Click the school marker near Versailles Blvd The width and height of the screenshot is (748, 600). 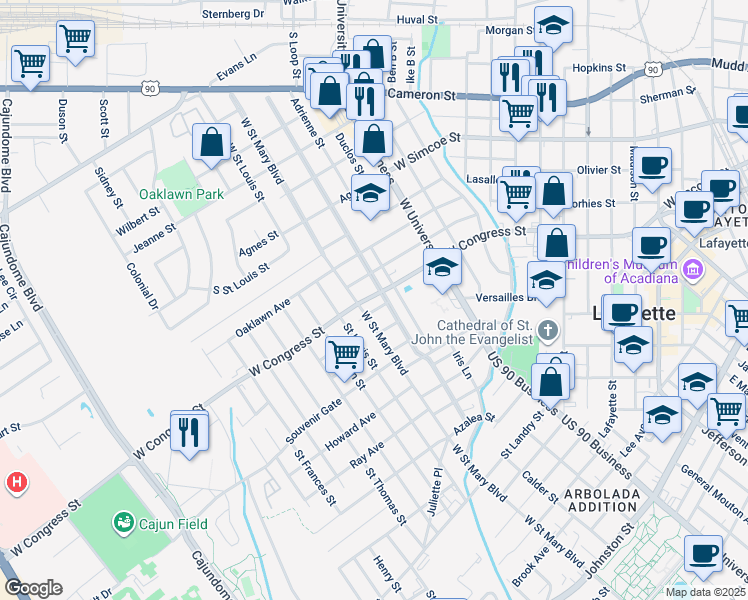[x=546, y=281]
